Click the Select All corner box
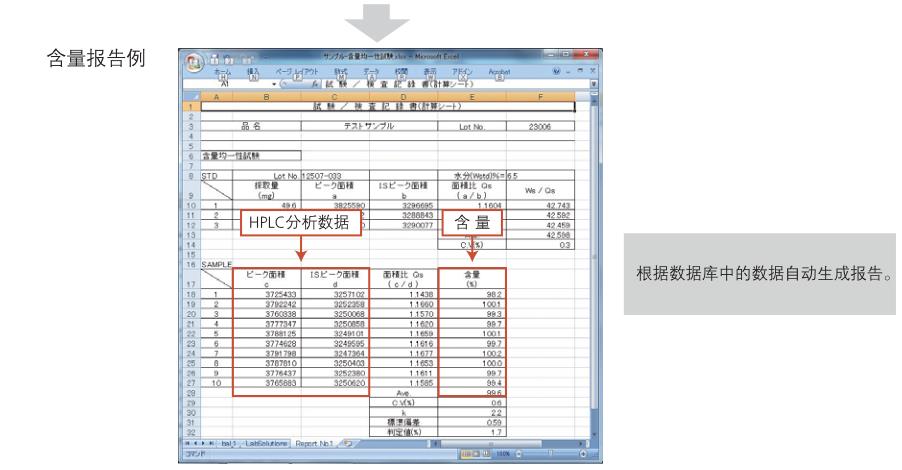The width and height of the screenshot is (902, 470). (192, 97)
